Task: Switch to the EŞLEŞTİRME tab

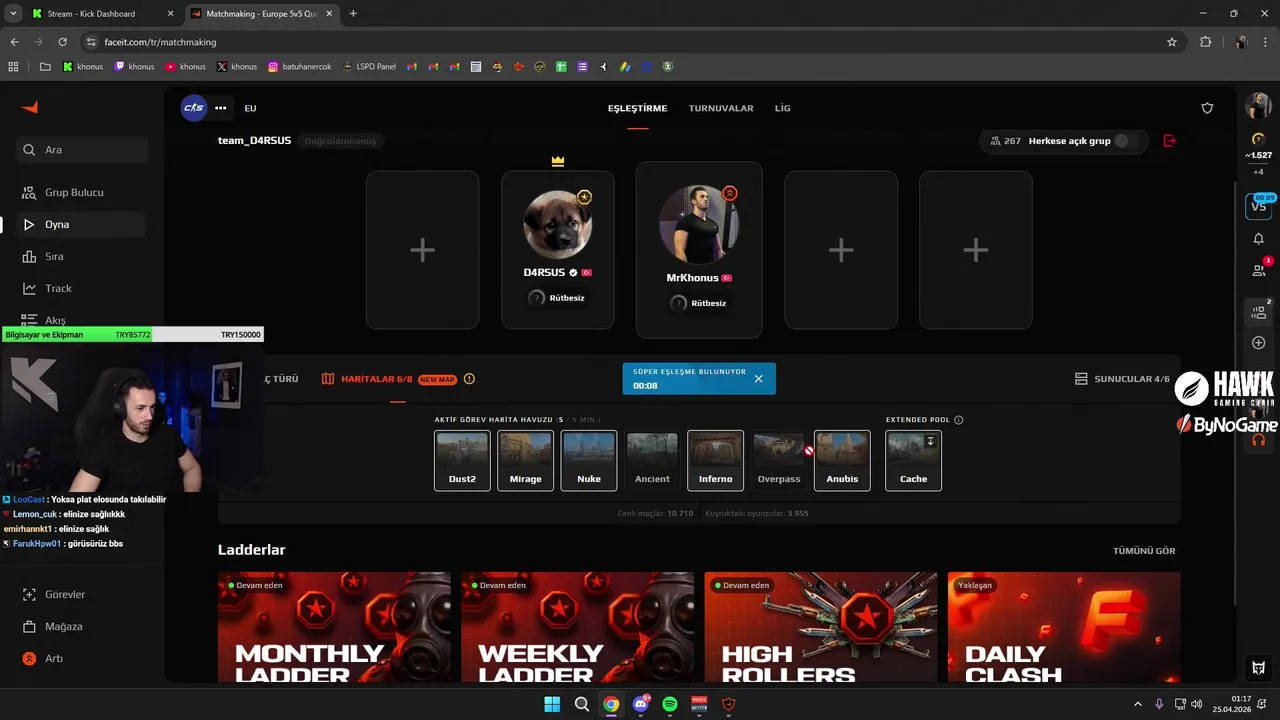Action: pyautogui.click(x=637, y=108)
